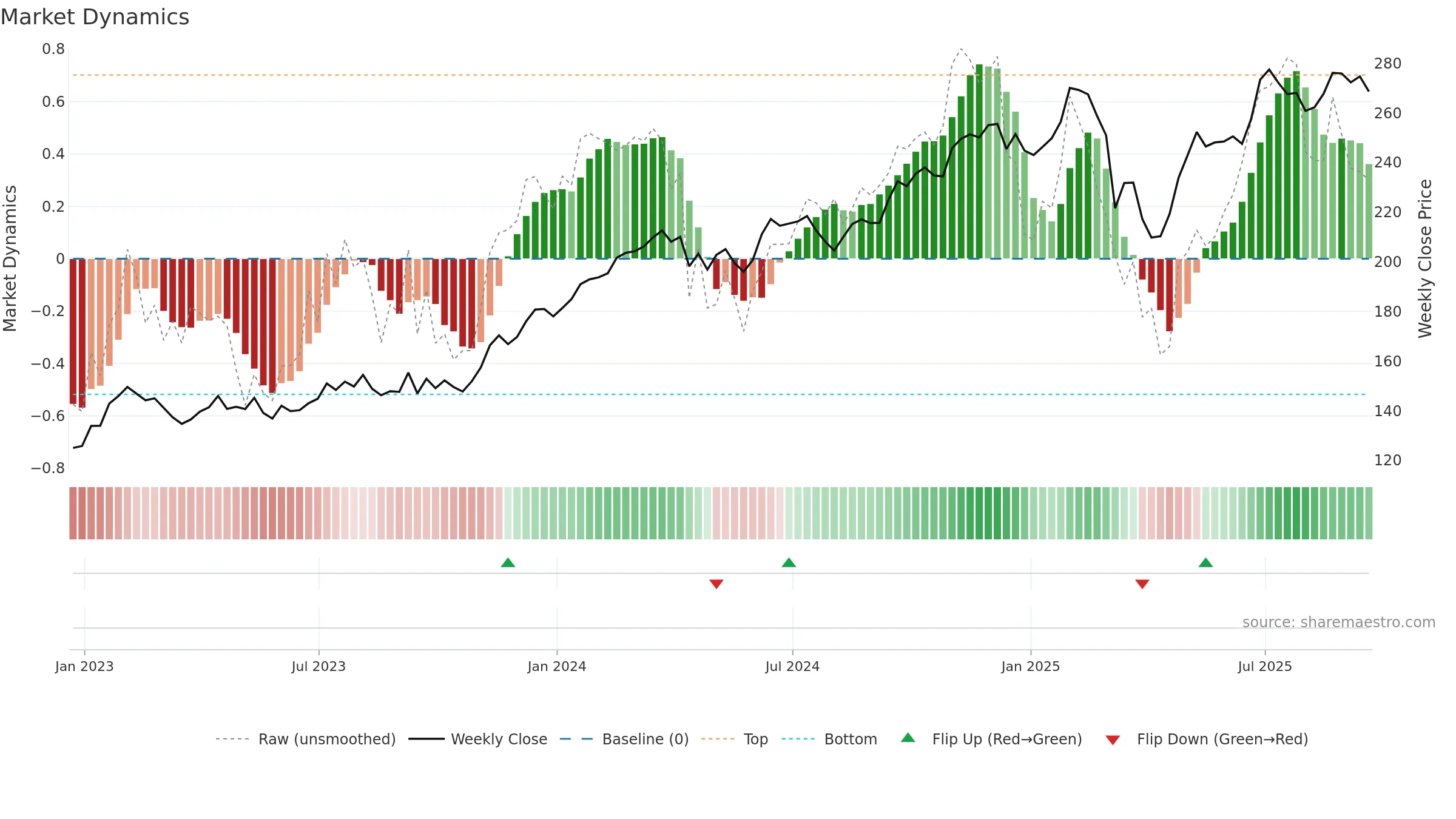
Task: Click the Flip Up marker before Jul 2025
Action: tap(1205, 563)
